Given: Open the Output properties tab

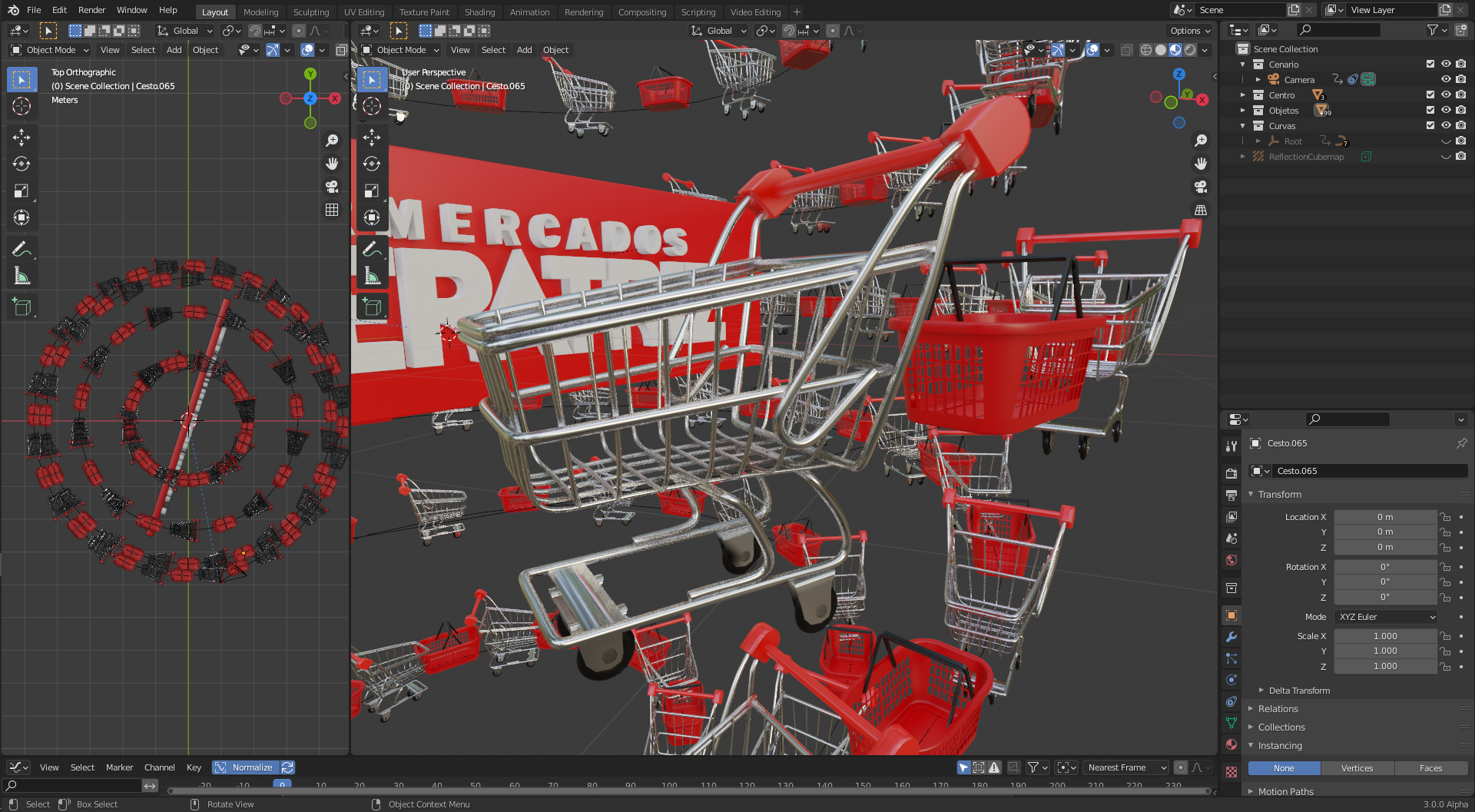Looking at the screenshot, I should tap(1231, 495).
